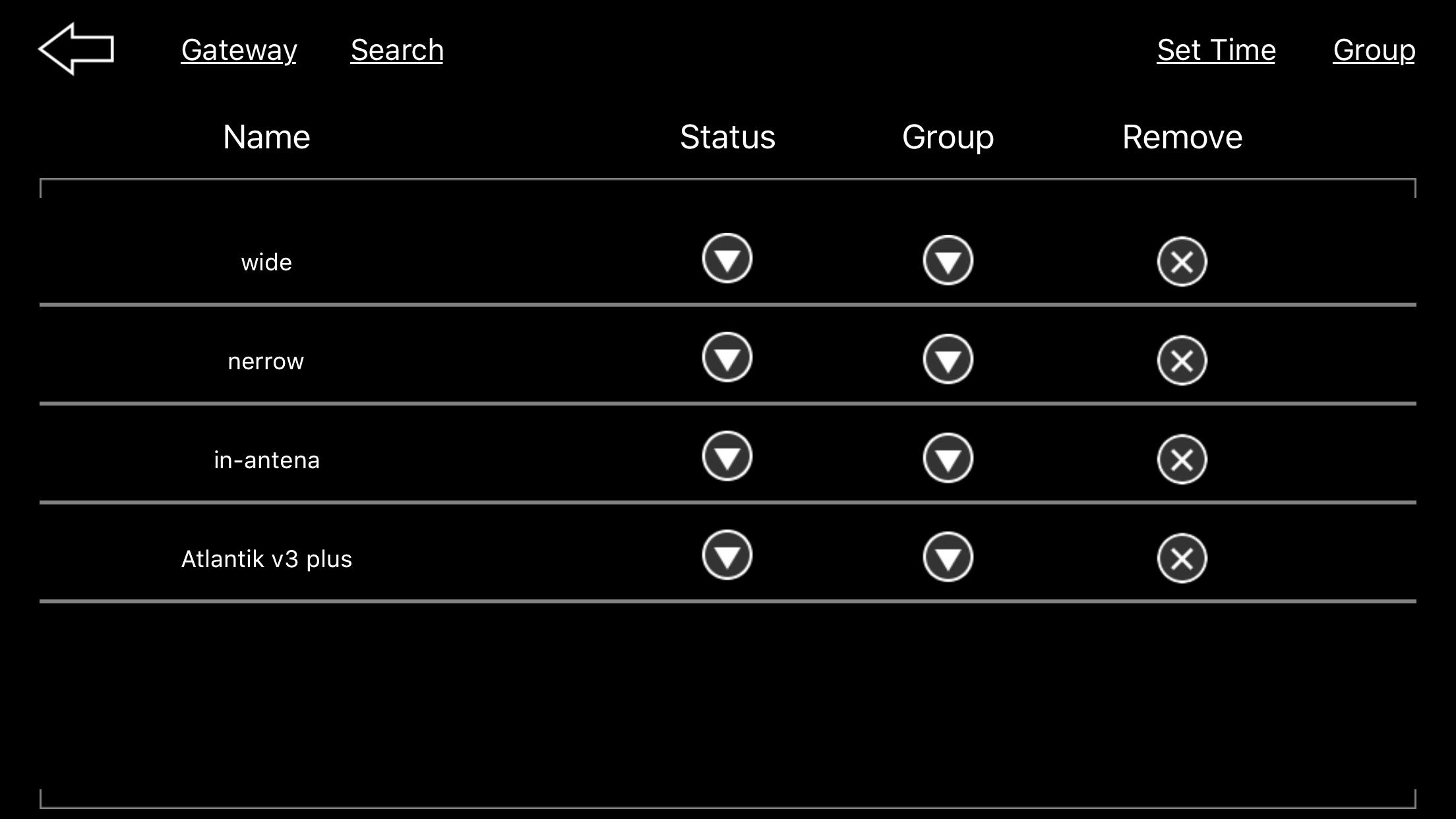Expand Group selector for wide
This screenshot has height=819, width=1456.
pyautogui.click(x=948, y=260)
